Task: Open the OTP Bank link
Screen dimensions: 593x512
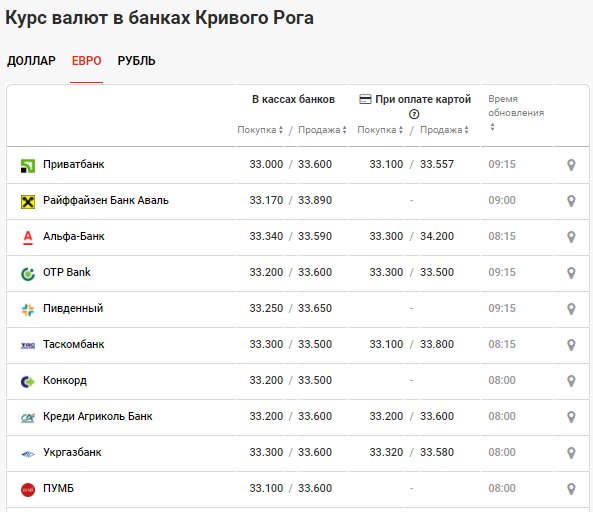Action: point(67,272)
